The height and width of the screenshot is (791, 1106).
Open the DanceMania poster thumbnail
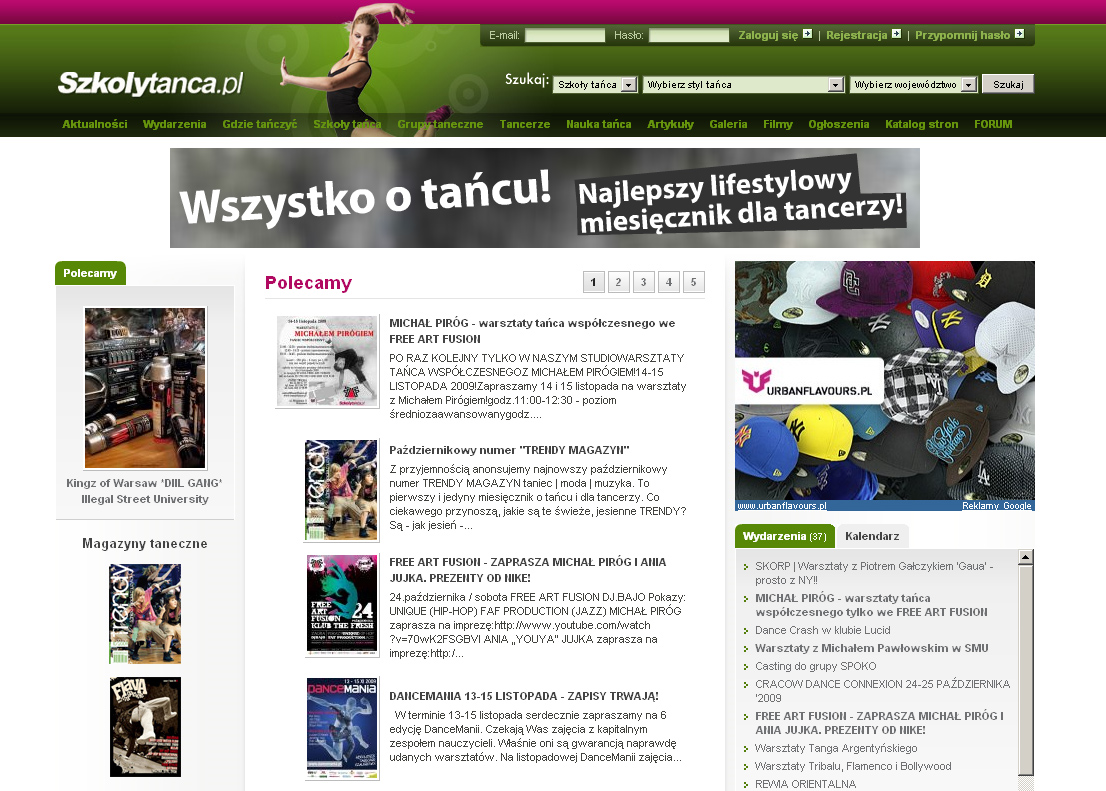click(342, 729)
